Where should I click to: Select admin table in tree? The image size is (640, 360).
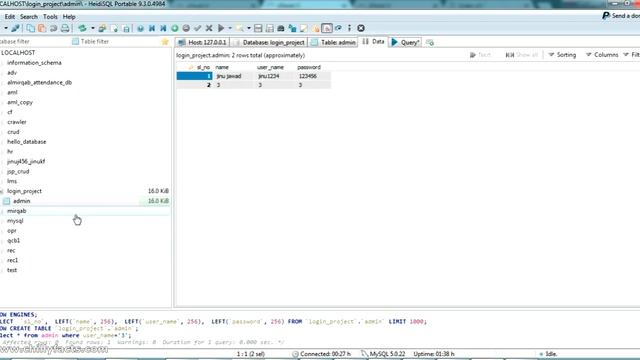[x=21, y=201]
